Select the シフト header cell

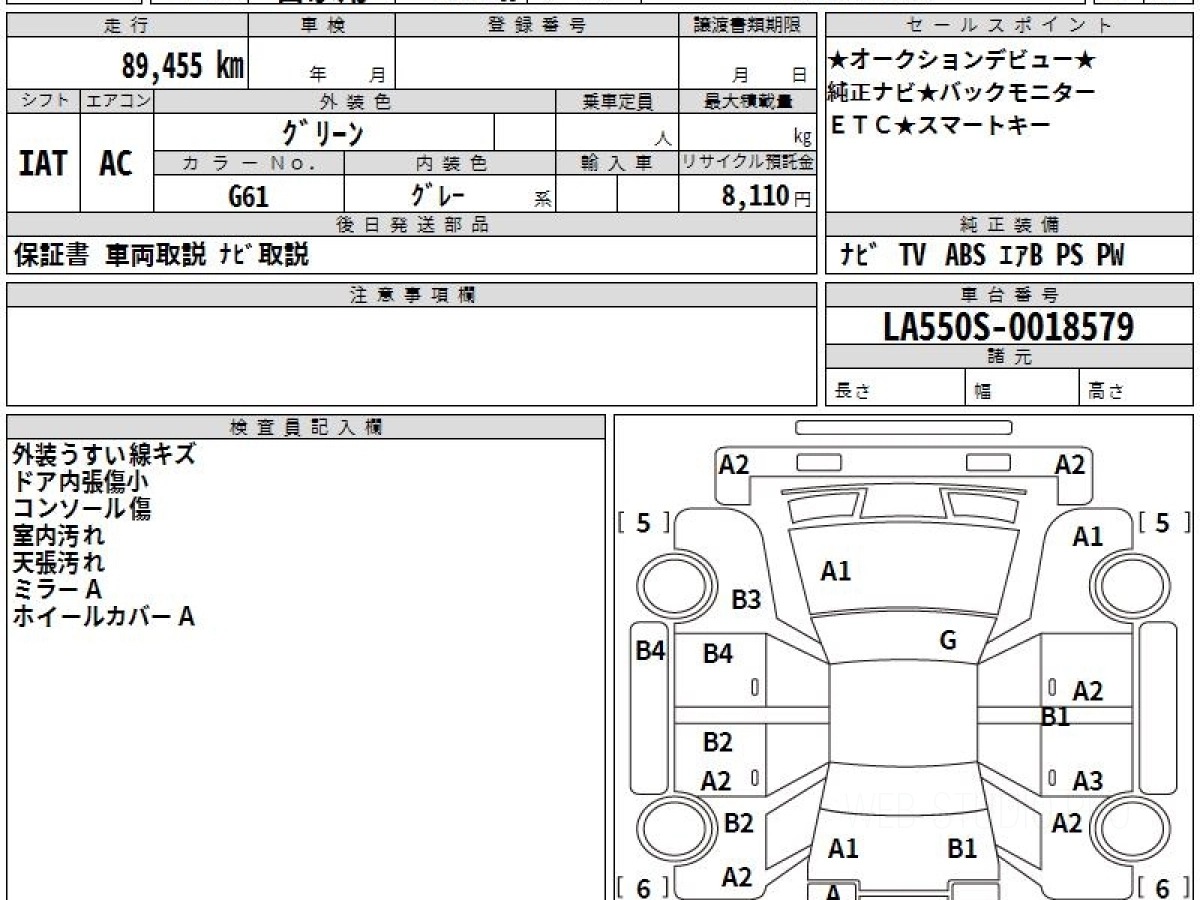tap(44, 101)
